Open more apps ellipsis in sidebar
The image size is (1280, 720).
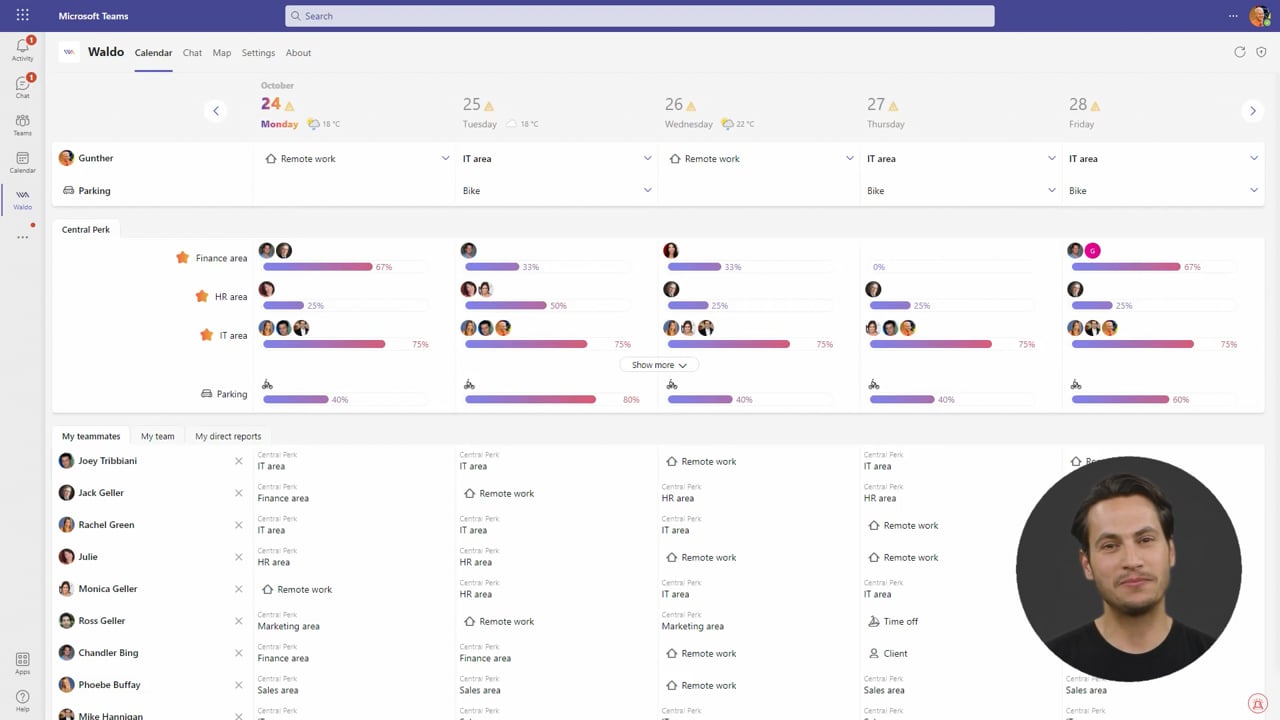click(22, 237)
